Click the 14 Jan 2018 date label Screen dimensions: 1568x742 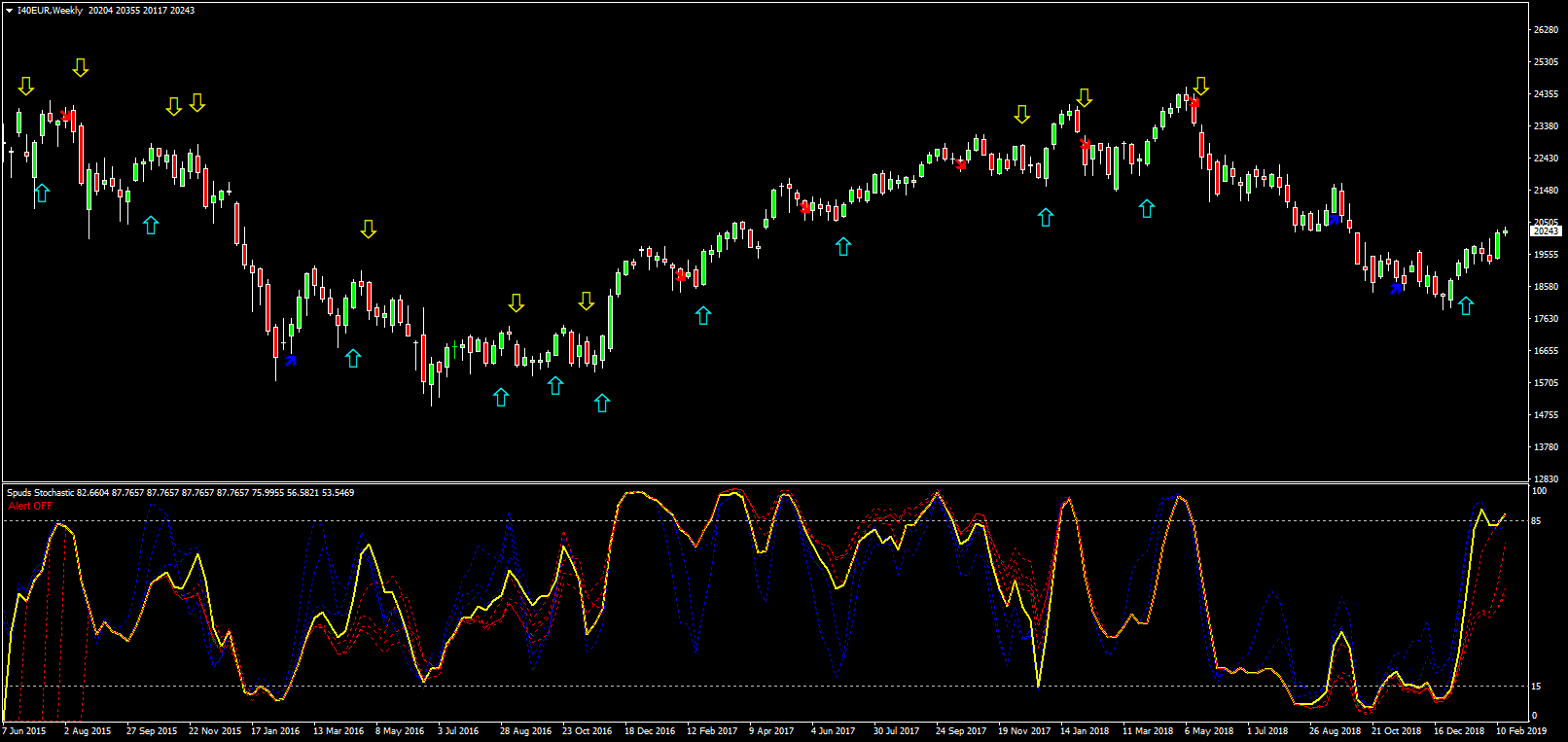point(1085,731)
